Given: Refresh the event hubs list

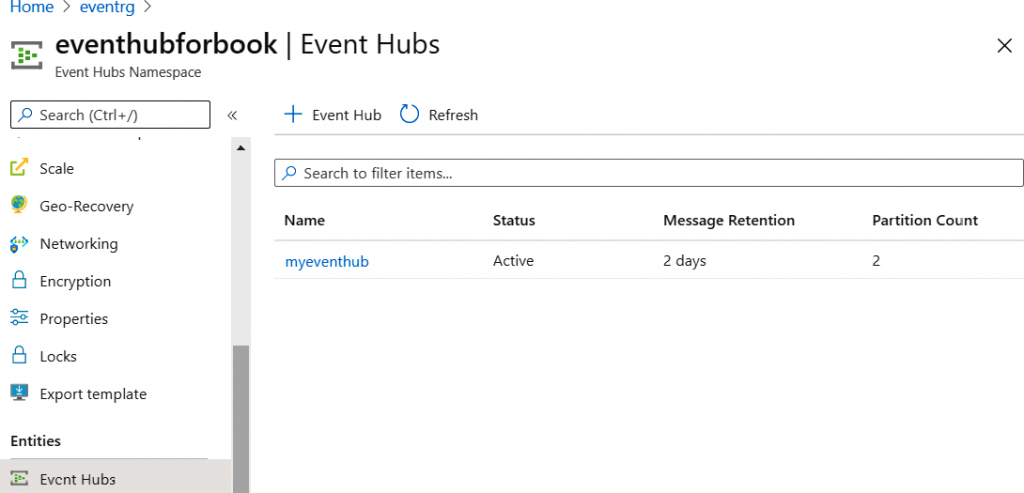Looking at the screenshot, I should coord(439,115).
